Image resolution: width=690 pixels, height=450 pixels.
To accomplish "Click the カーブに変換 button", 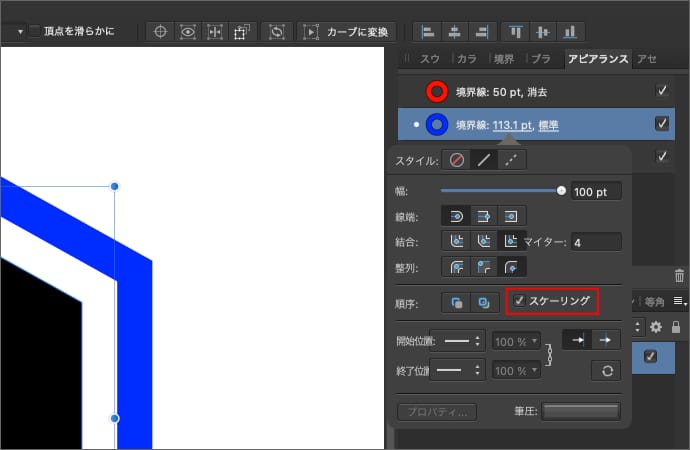I will pyautogui.click(x=348, y=32).
